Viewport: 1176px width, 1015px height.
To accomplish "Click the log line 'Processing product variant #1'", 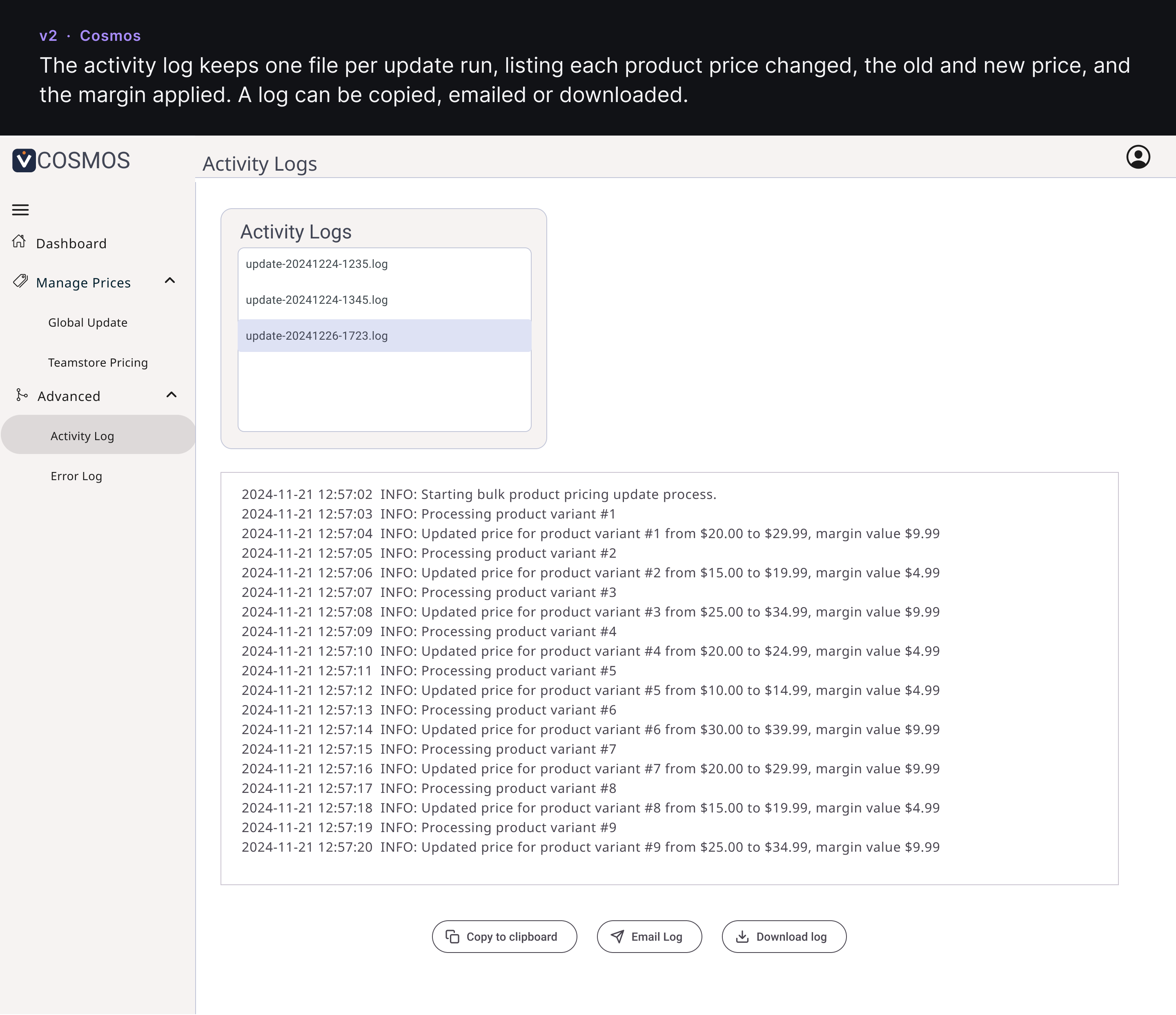I will click(x=428, y=514).
